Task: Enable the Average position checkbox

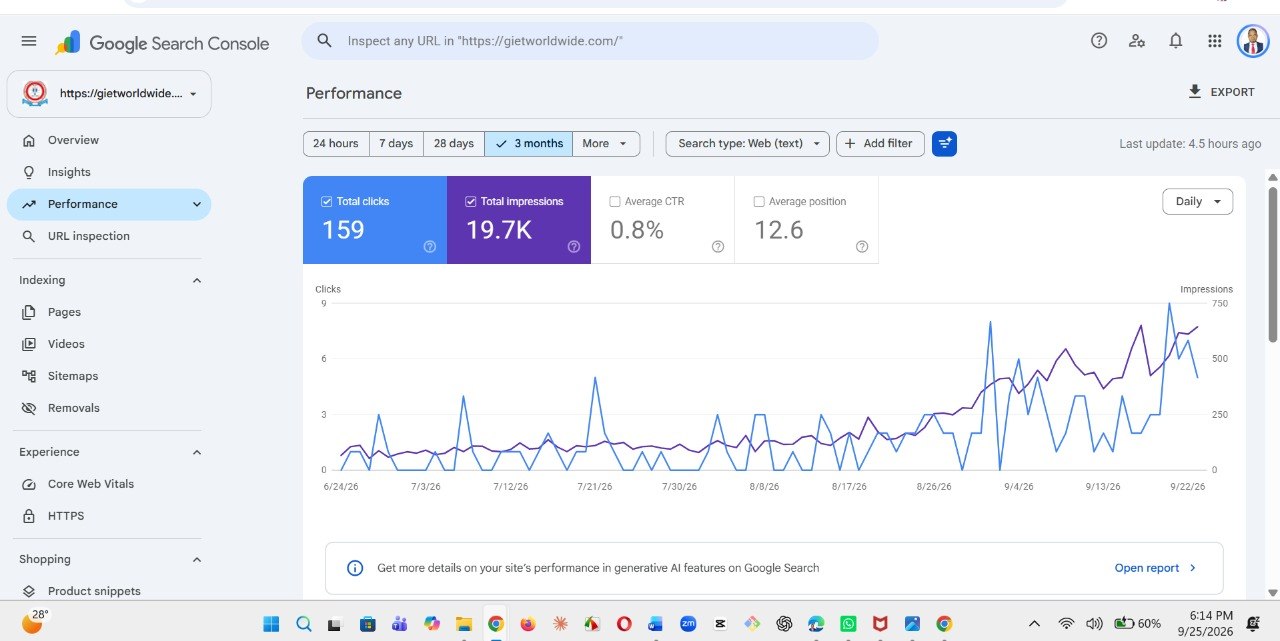Action: pyautogui.click(x=759, y=201)
